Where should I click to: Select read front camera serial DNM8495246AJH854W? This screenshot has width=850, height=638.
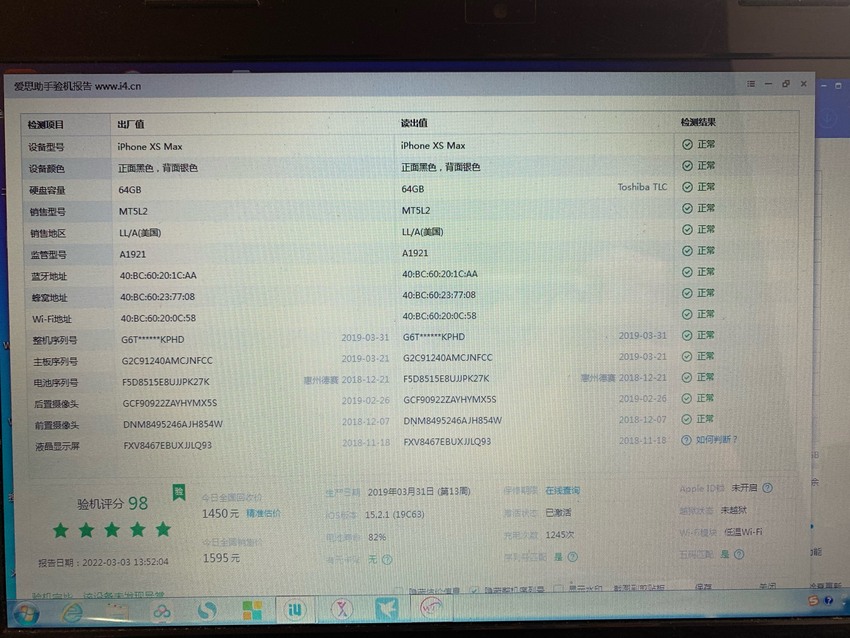pos(453,420)
